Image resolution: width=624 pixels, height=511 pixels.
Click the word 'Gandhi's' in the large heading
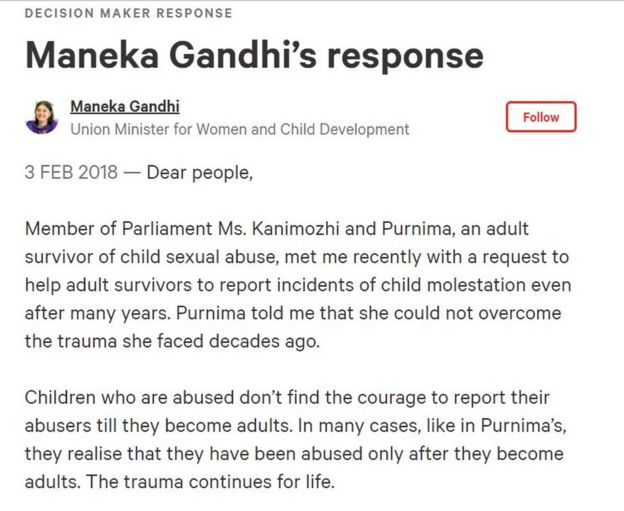click(243, 55)
